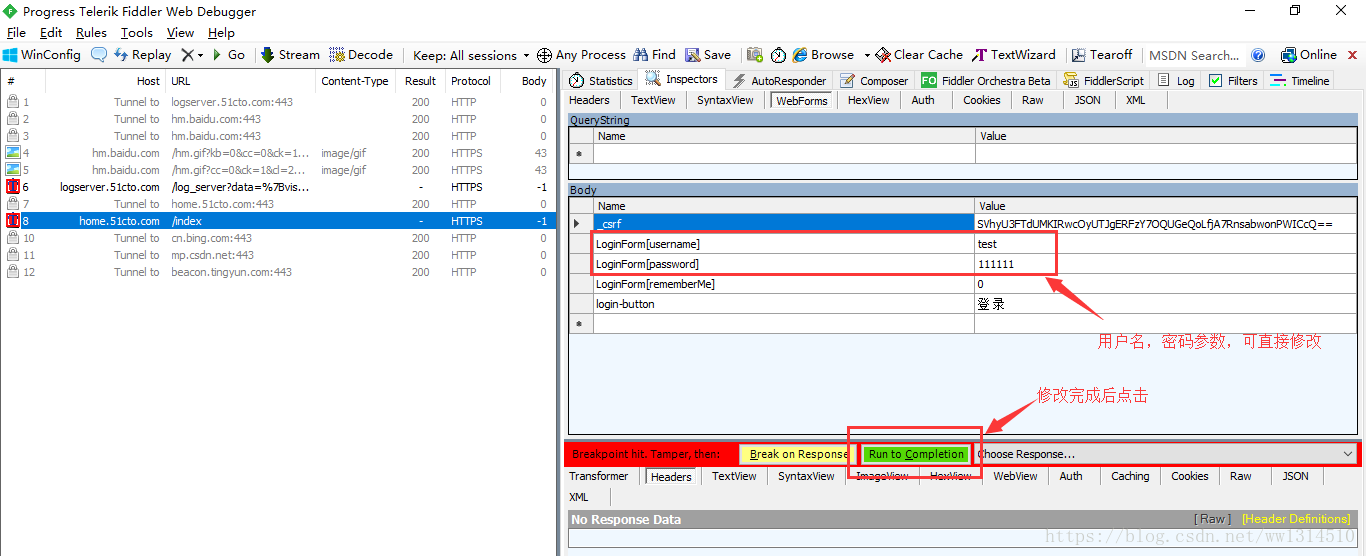This screenshot has height=556, width=1366.
Task: Click the Raw link in response header
Action: (1213, 519)
